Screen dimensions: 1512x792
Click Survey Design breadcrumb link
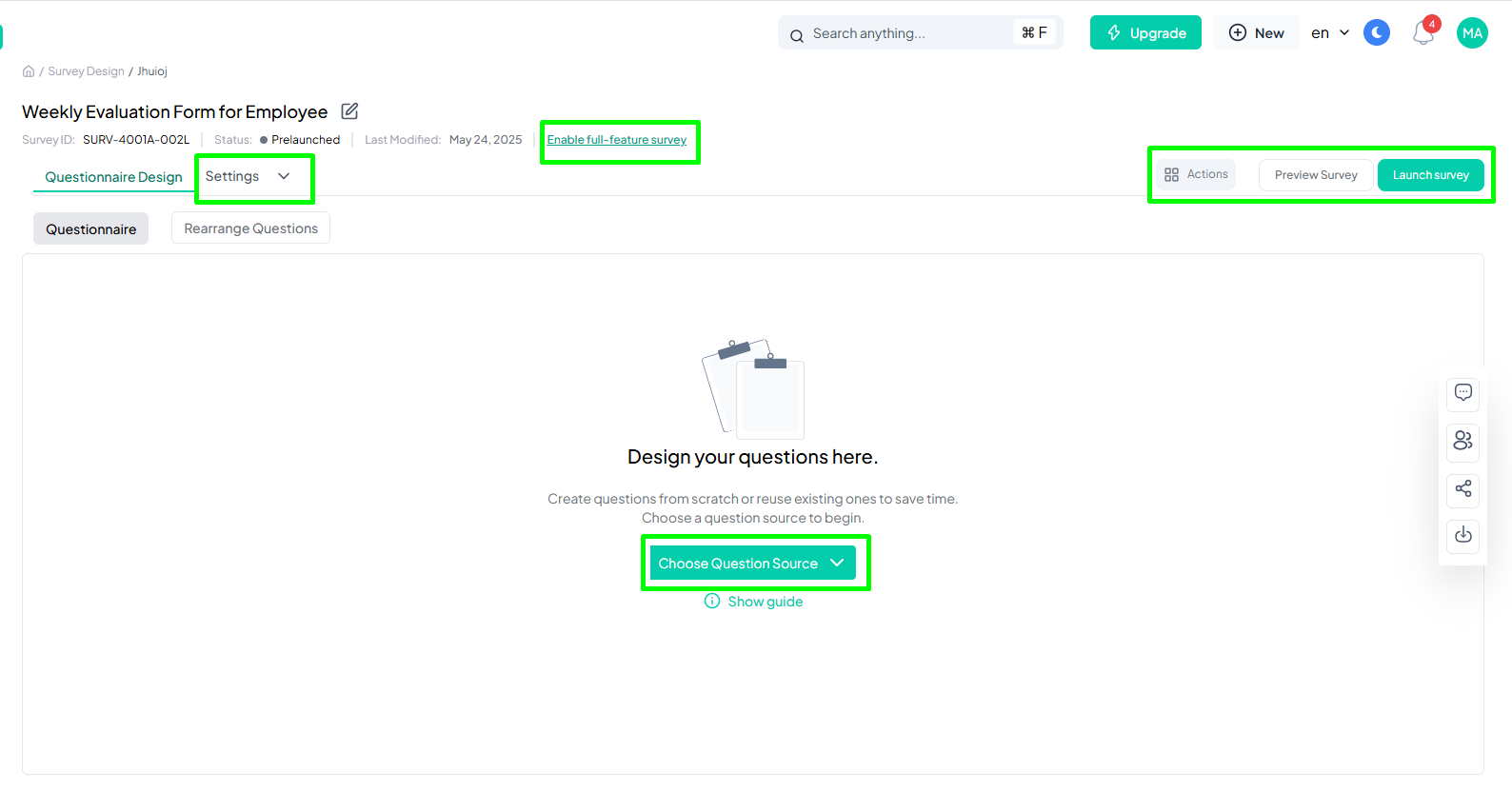[x=86, y=71]
